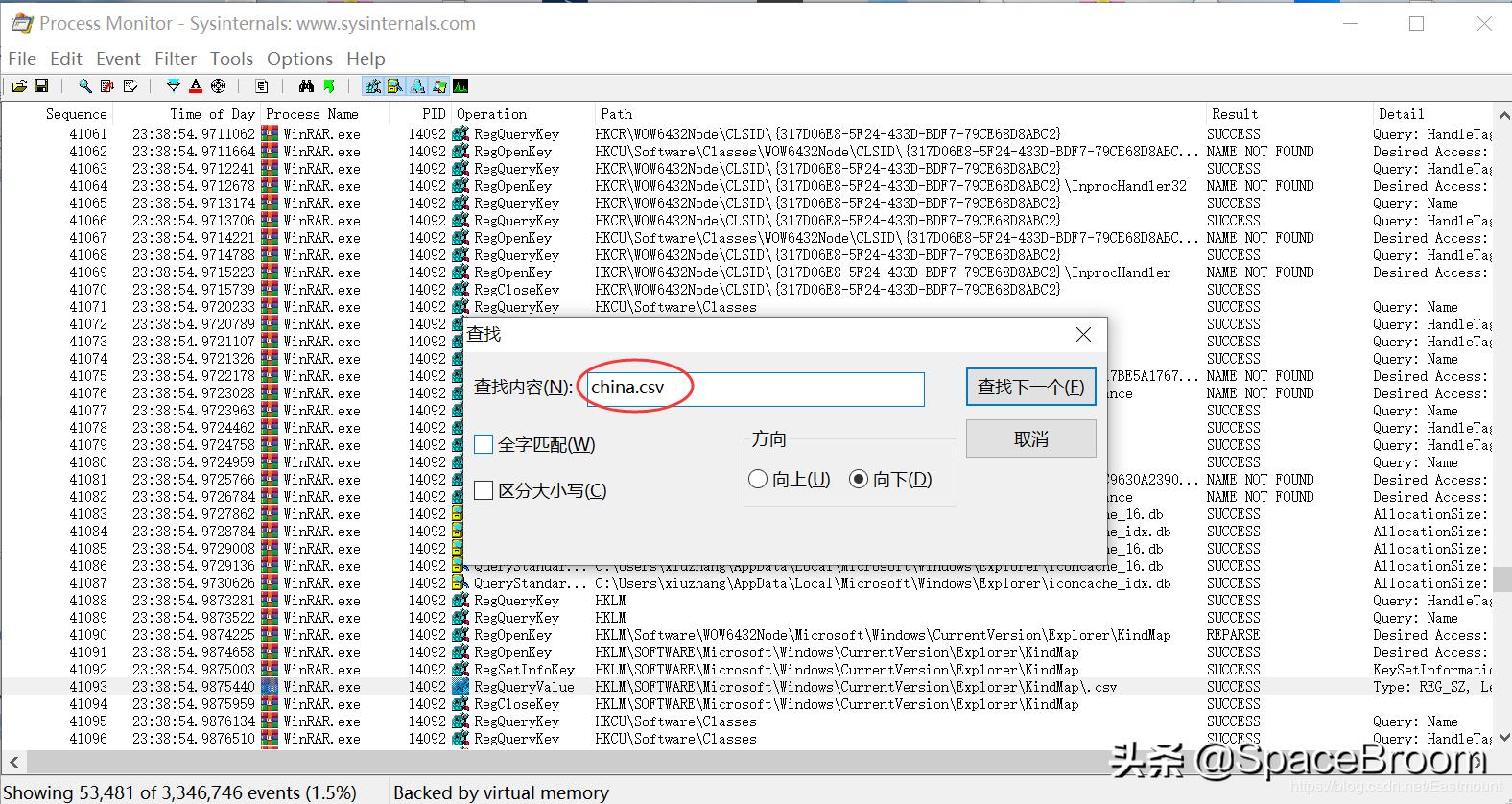1512x804 pixels.
Task: Click the 取消 cancel button
Action: [1030, 438]
